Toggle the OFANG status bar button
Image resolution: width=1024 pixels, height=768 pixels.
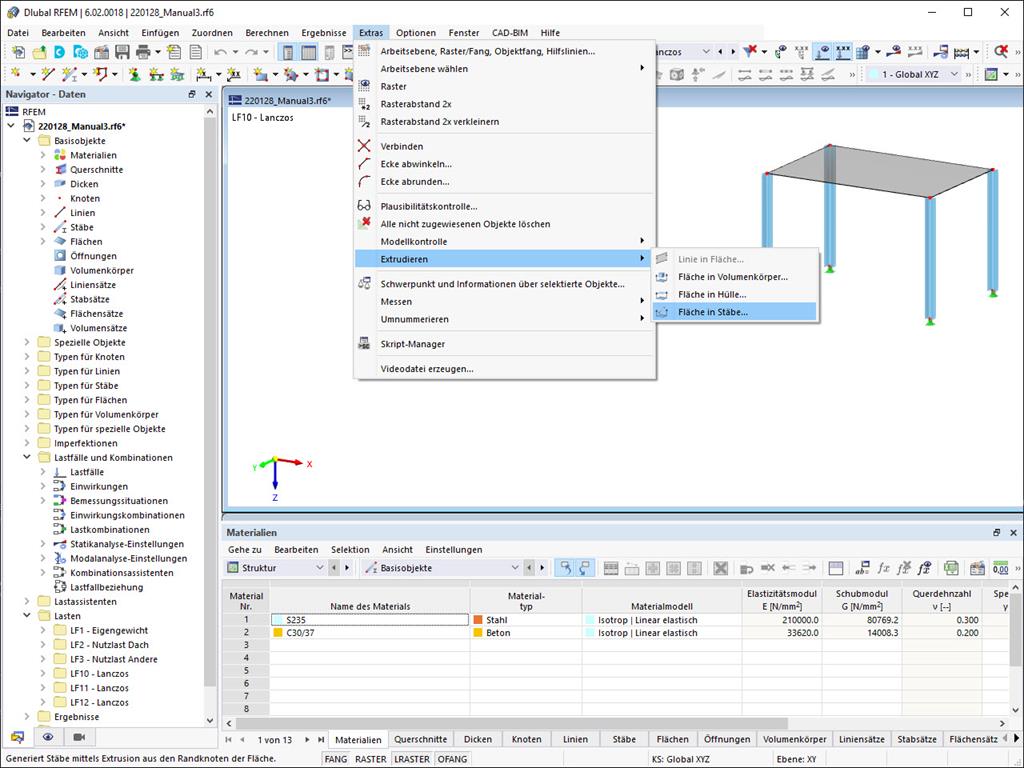pyautogui.click(x=453, y=759)
